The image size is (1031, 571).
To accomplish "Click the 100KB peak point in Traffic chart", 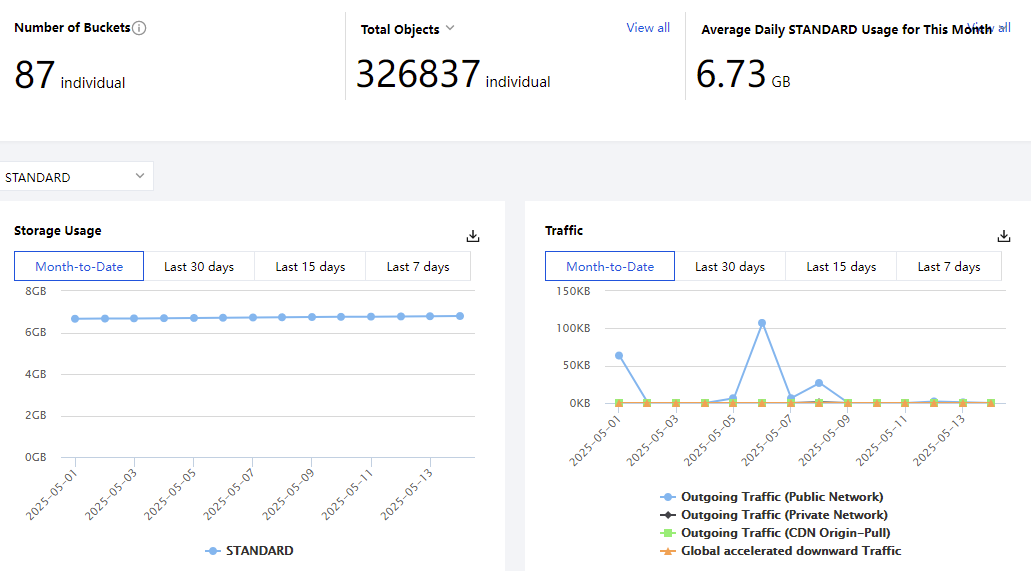I will point(762,323).
